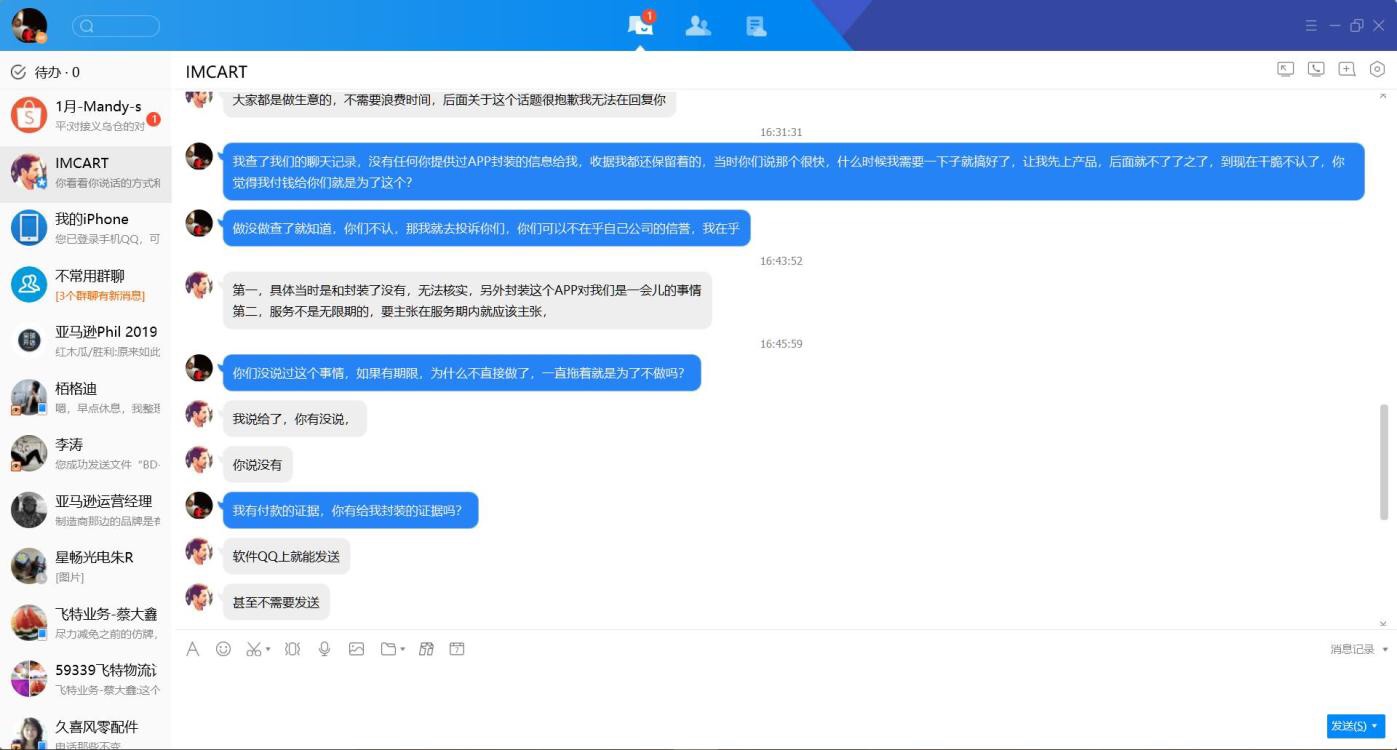Expand the send file folder dropdown

[402, 650]
